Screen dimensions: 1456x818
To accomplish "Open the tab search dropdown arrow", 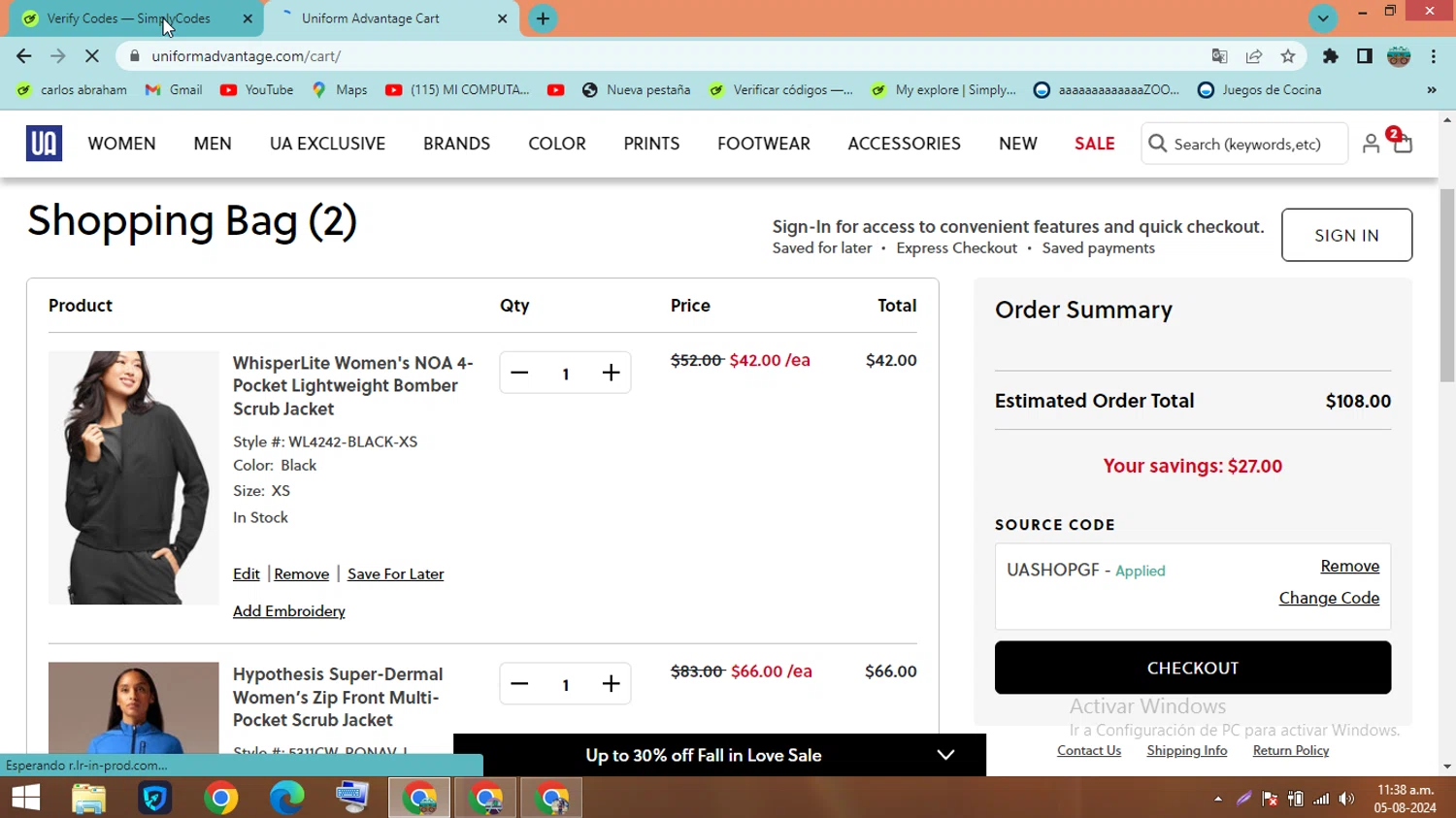I will [1322, 18].
